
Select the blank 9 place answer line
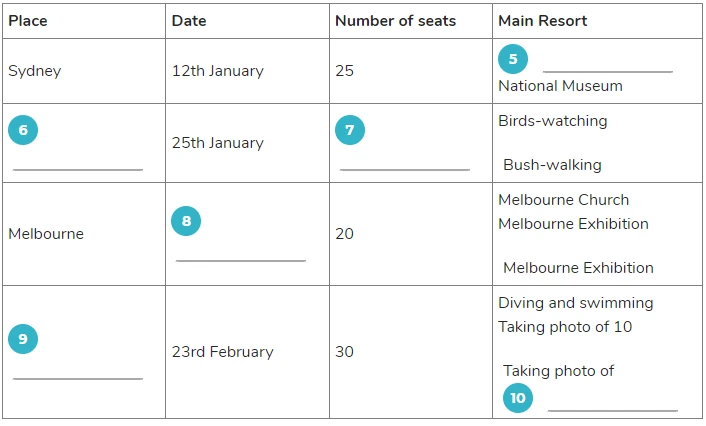[78, 378]
